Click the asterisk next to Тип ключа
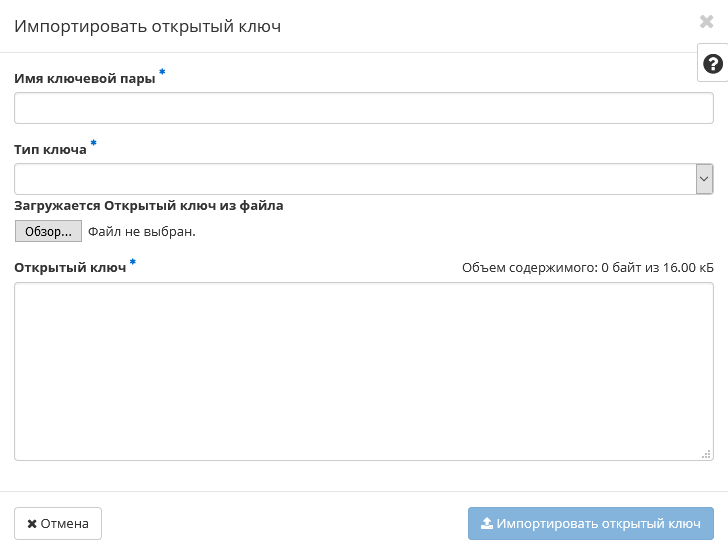This screenshot has width=728, height=552. 94,144
